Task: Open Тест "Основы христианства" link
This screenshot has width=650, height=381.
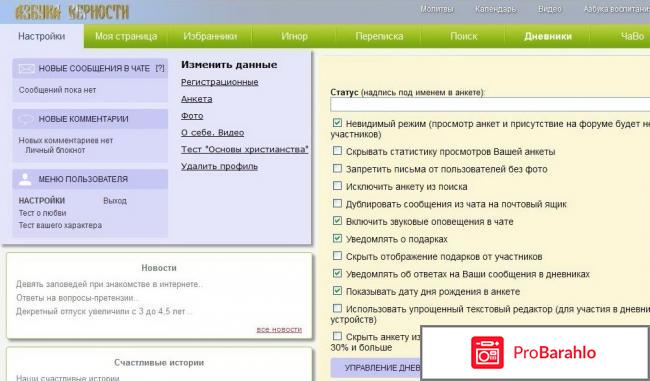Action: tap(245, 150)
